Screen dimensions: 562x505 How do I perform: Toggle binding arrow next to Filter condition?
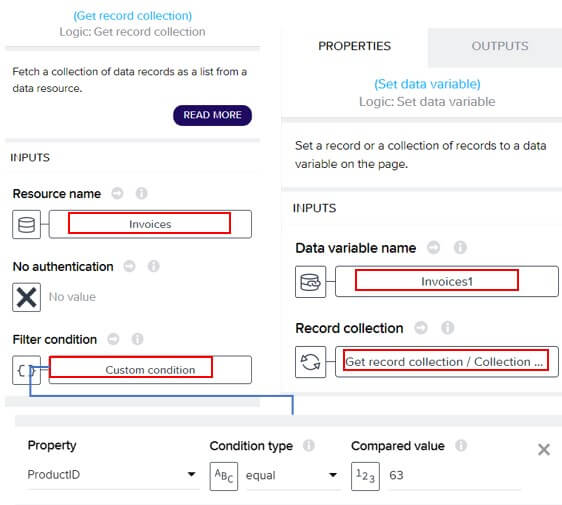(113, 339)
